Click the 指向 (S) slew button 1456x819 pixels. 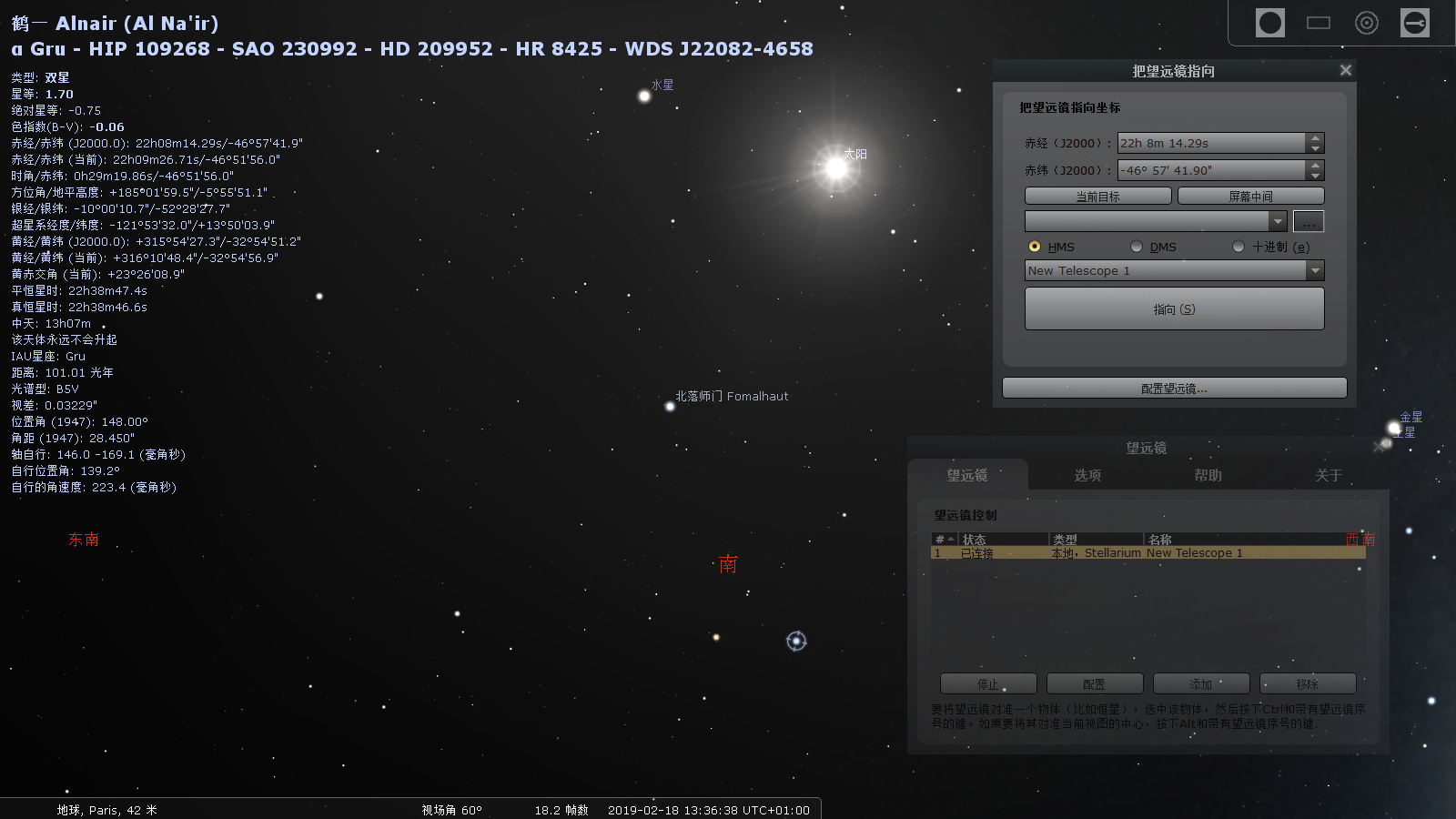click(1175, 308)
